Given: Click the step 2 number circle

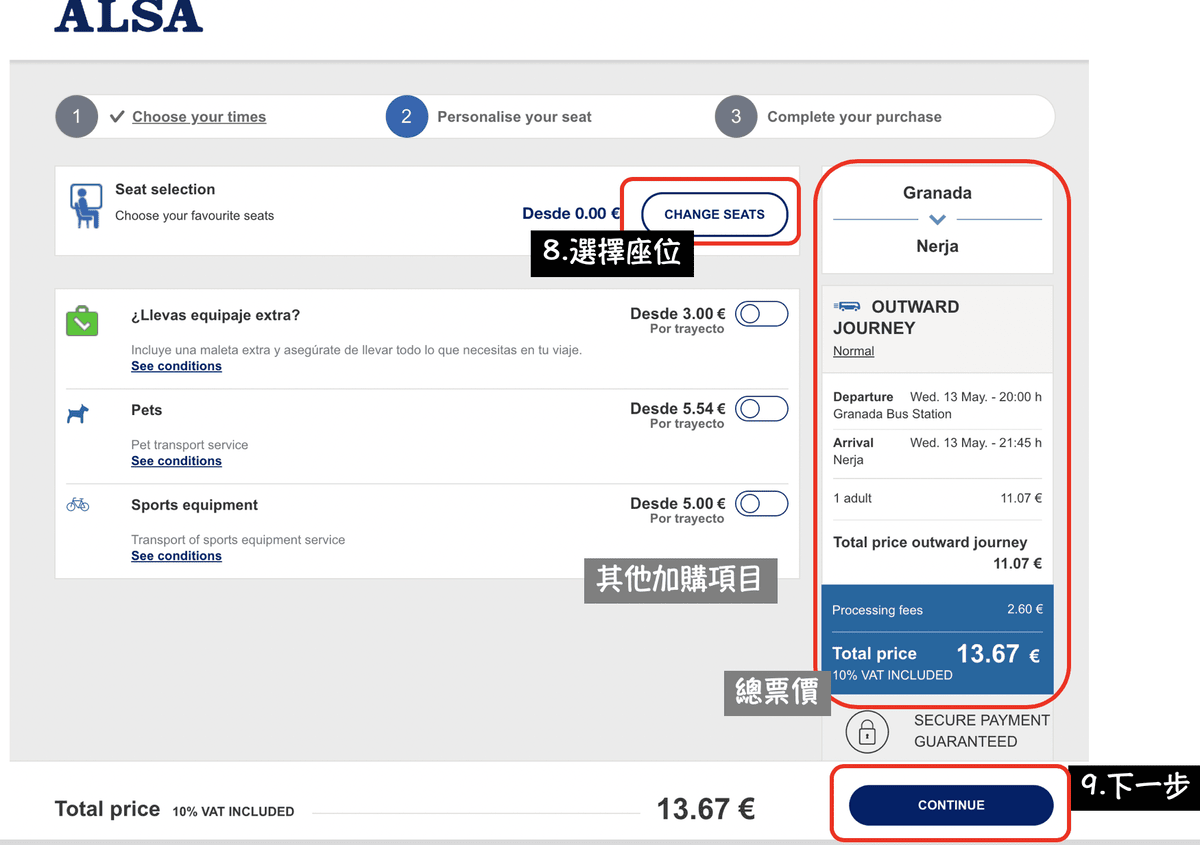Looking at the screenshot, I should (406, 117).
